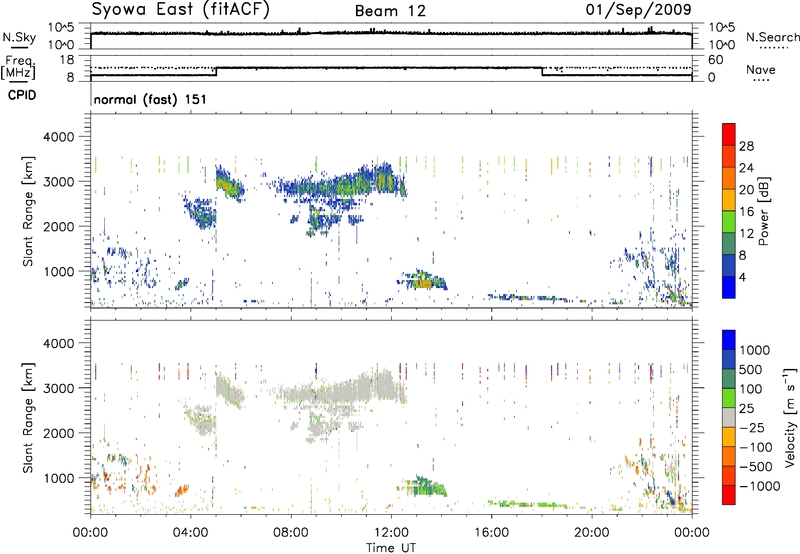The width and height of the screenshot is (800, 554).
Task: Click the 'Power [dB]' color bar title
Action: tap(764, 211)
